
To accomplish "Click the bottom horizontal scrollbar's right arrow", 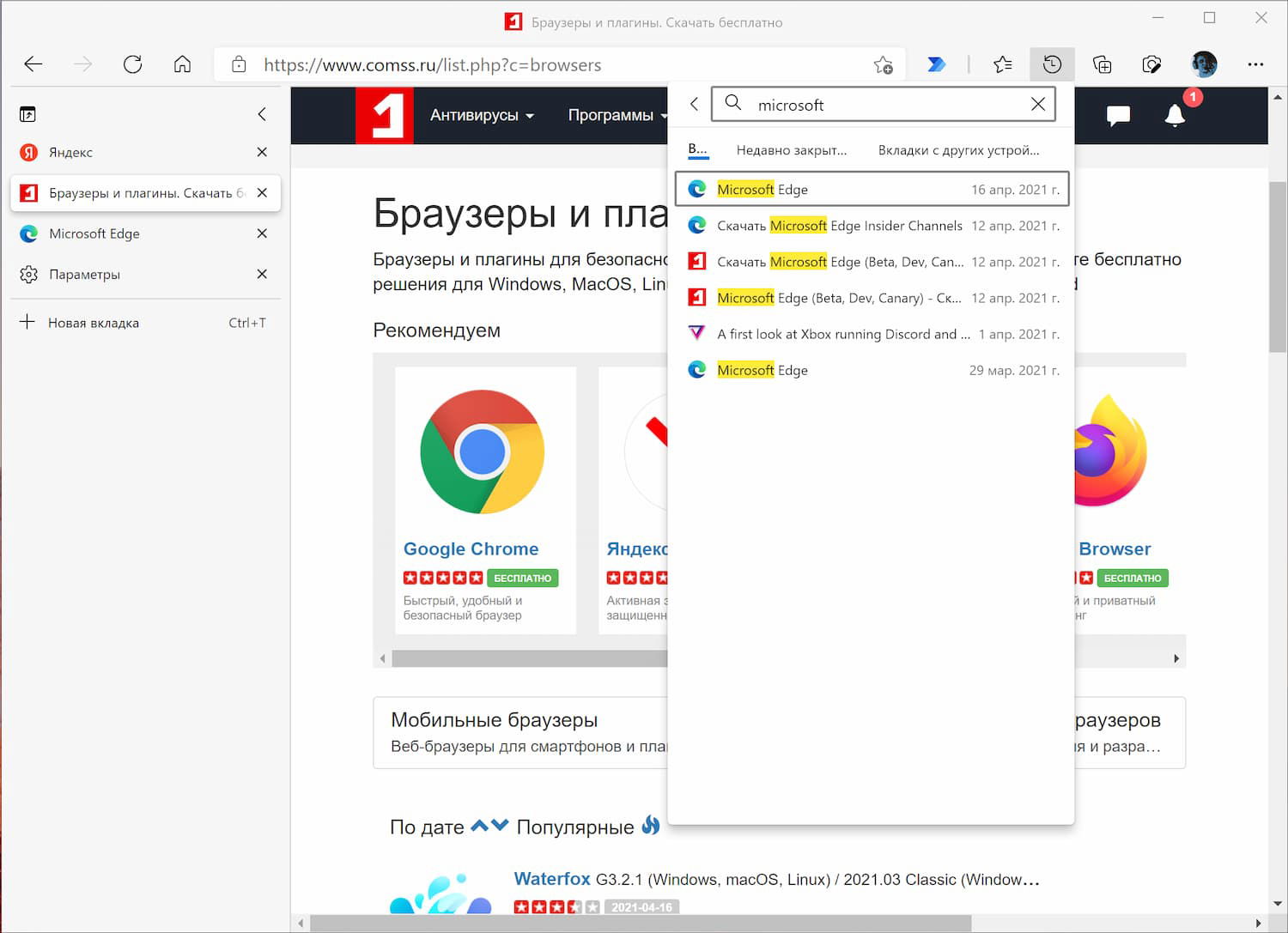I will [x=1259, y=924].
